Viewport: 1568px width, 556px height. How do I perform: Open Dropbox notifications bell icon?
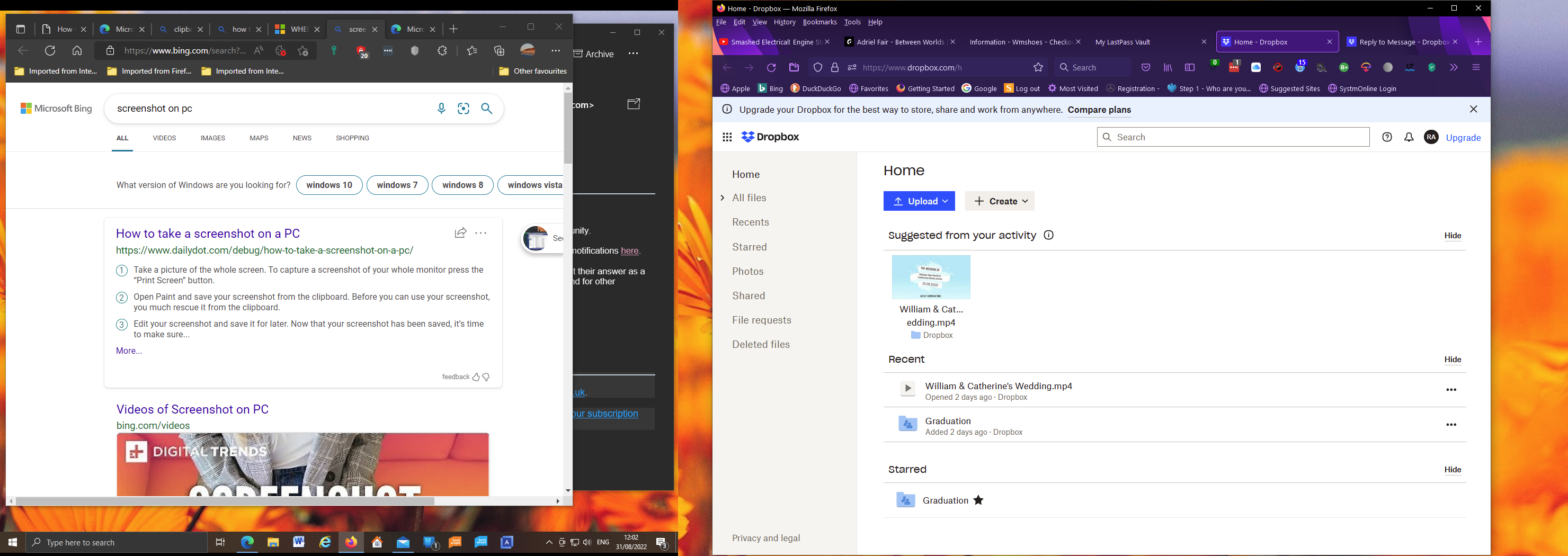pyautogui.click(x=1409, y=138)
